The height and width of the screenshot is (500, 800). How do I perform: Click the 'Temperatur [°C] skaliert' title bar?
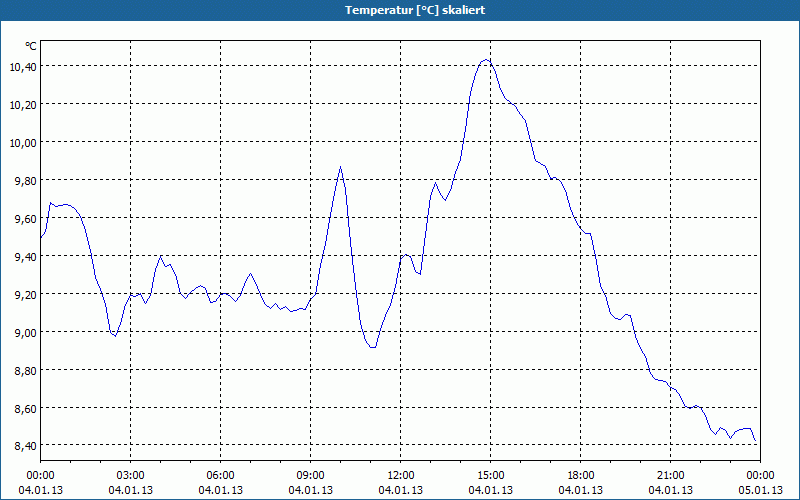point(400,10)
